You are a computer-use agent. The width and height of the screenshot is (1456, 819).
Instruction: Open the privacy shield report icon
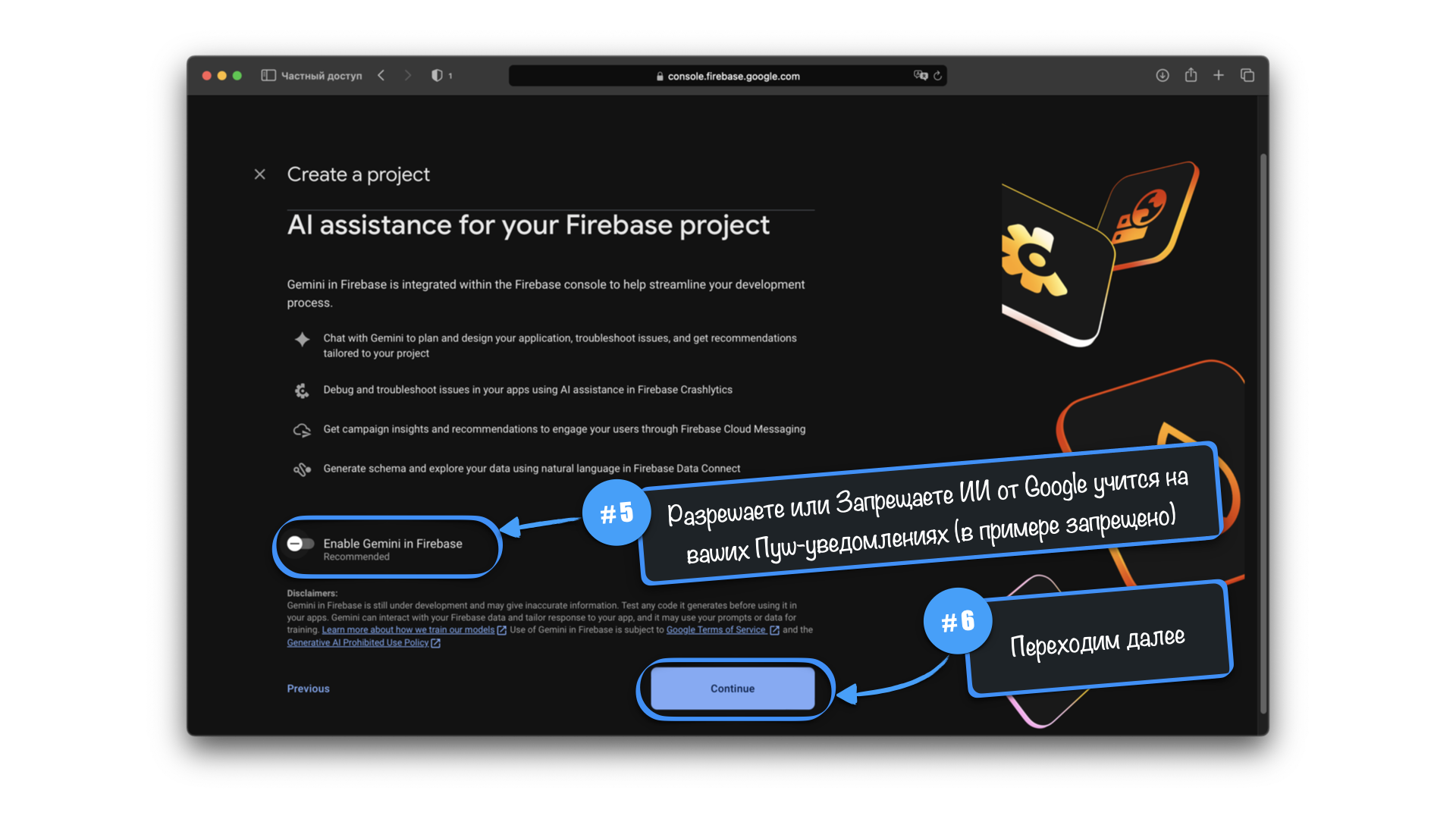[x=437, y=76]
